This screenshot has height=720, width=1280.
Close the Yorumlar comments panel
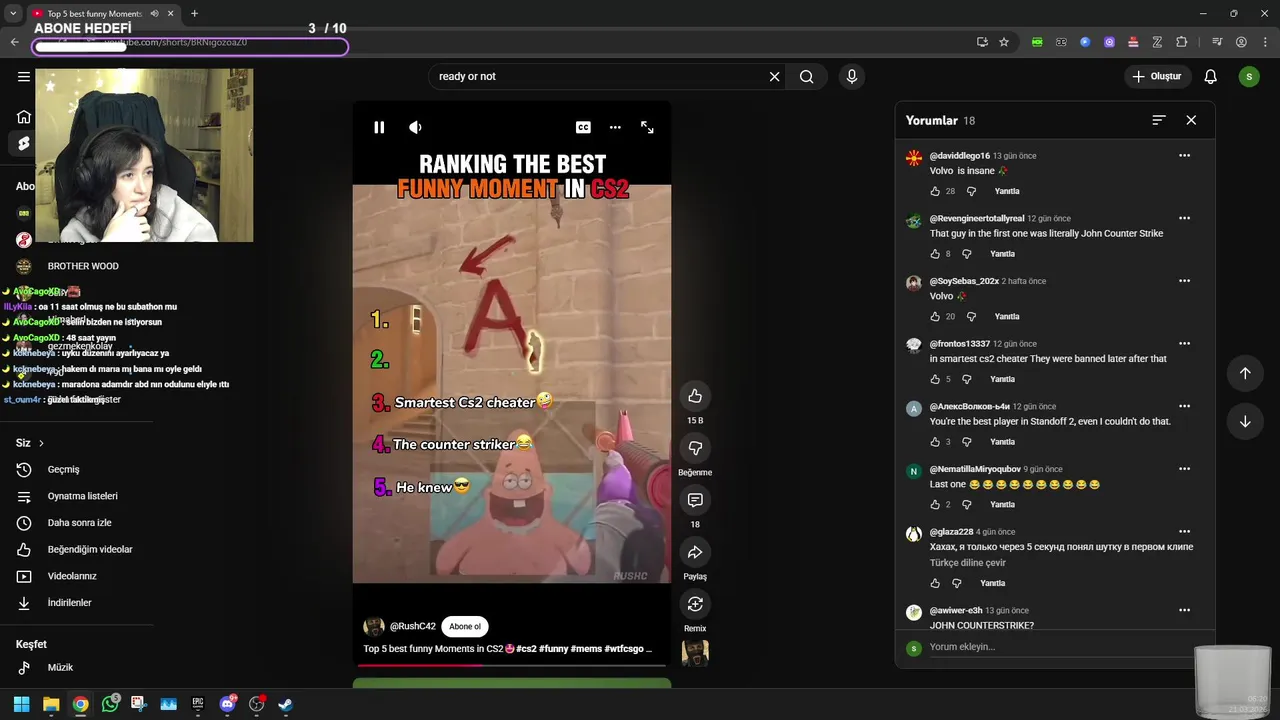[x=1191, y=120]
